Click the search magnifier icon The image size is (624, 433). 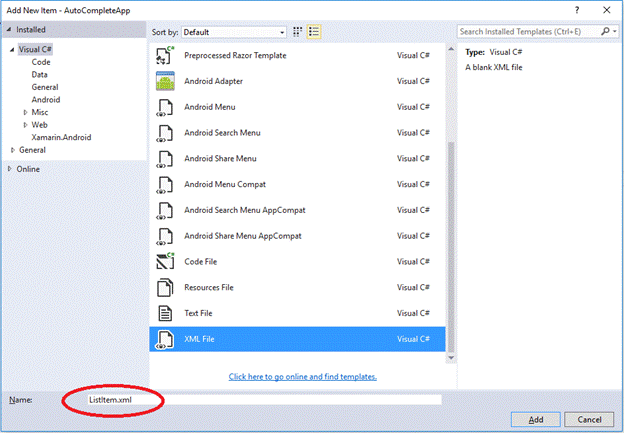pos(605,31)
